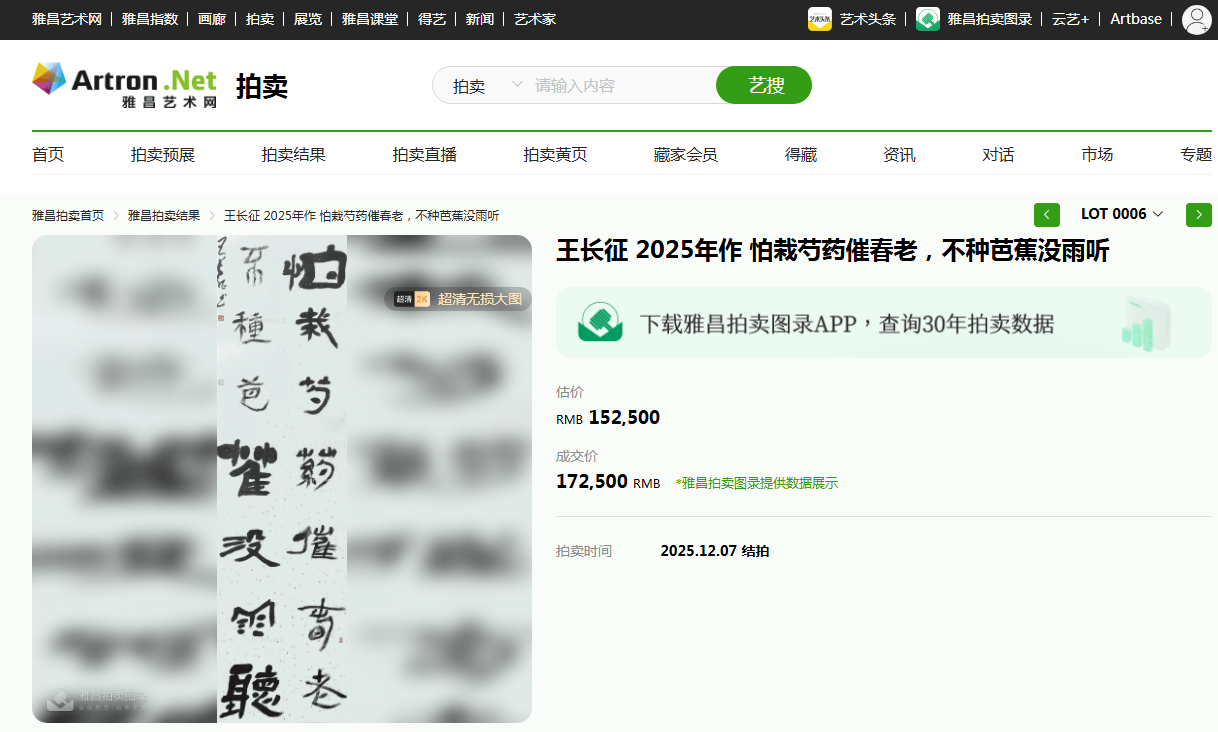
Task: Open the user profile avatar icon
Action: (1196, 19)
